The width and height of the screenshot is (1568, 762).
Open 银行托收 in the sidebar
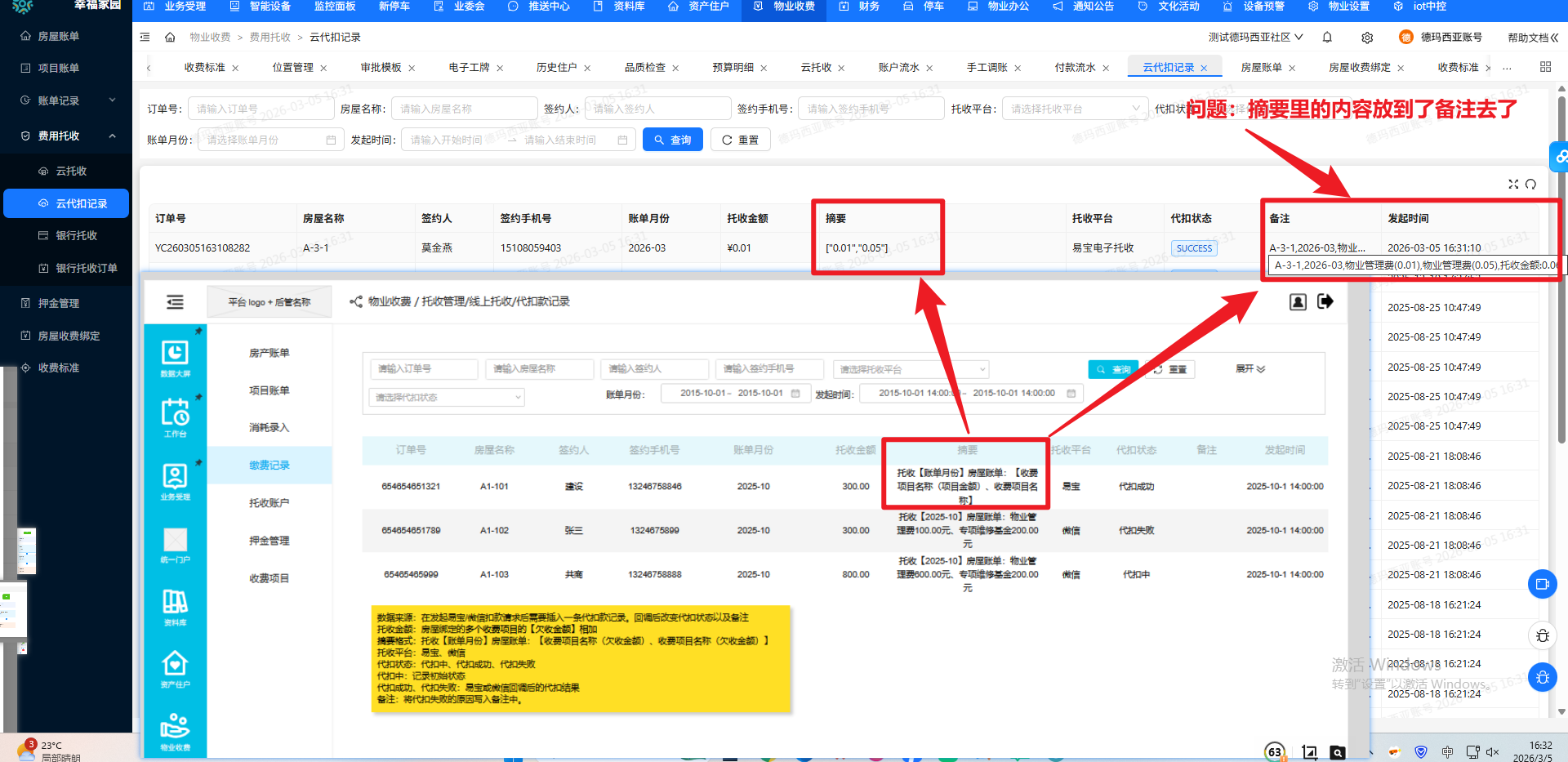click(76, 235)
